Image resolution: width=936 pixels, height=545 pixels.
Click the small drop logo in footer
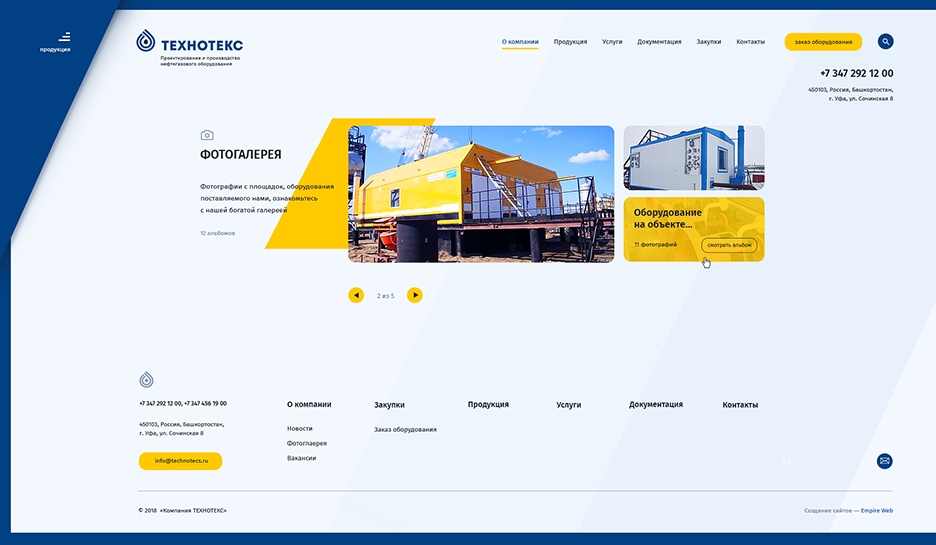146,380
